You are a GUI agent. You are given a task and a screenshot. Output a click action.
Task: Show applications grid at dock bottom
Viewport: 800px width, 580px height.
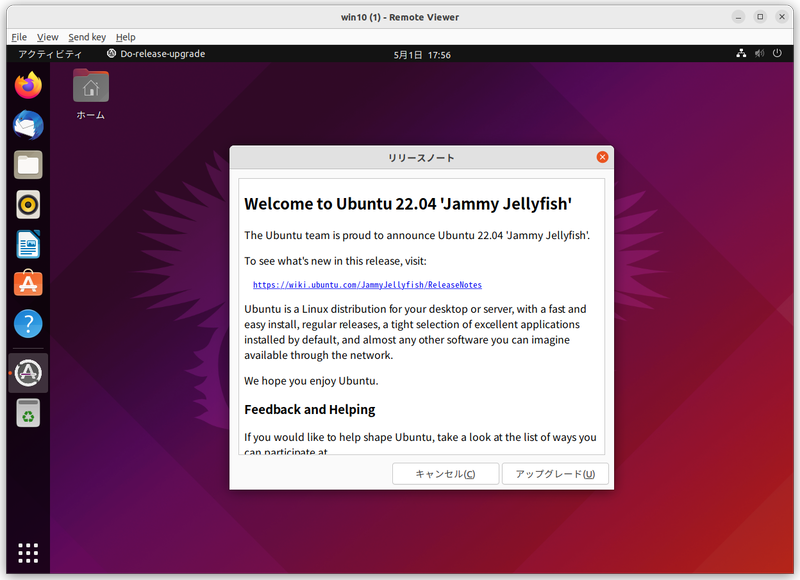point(28,553)
